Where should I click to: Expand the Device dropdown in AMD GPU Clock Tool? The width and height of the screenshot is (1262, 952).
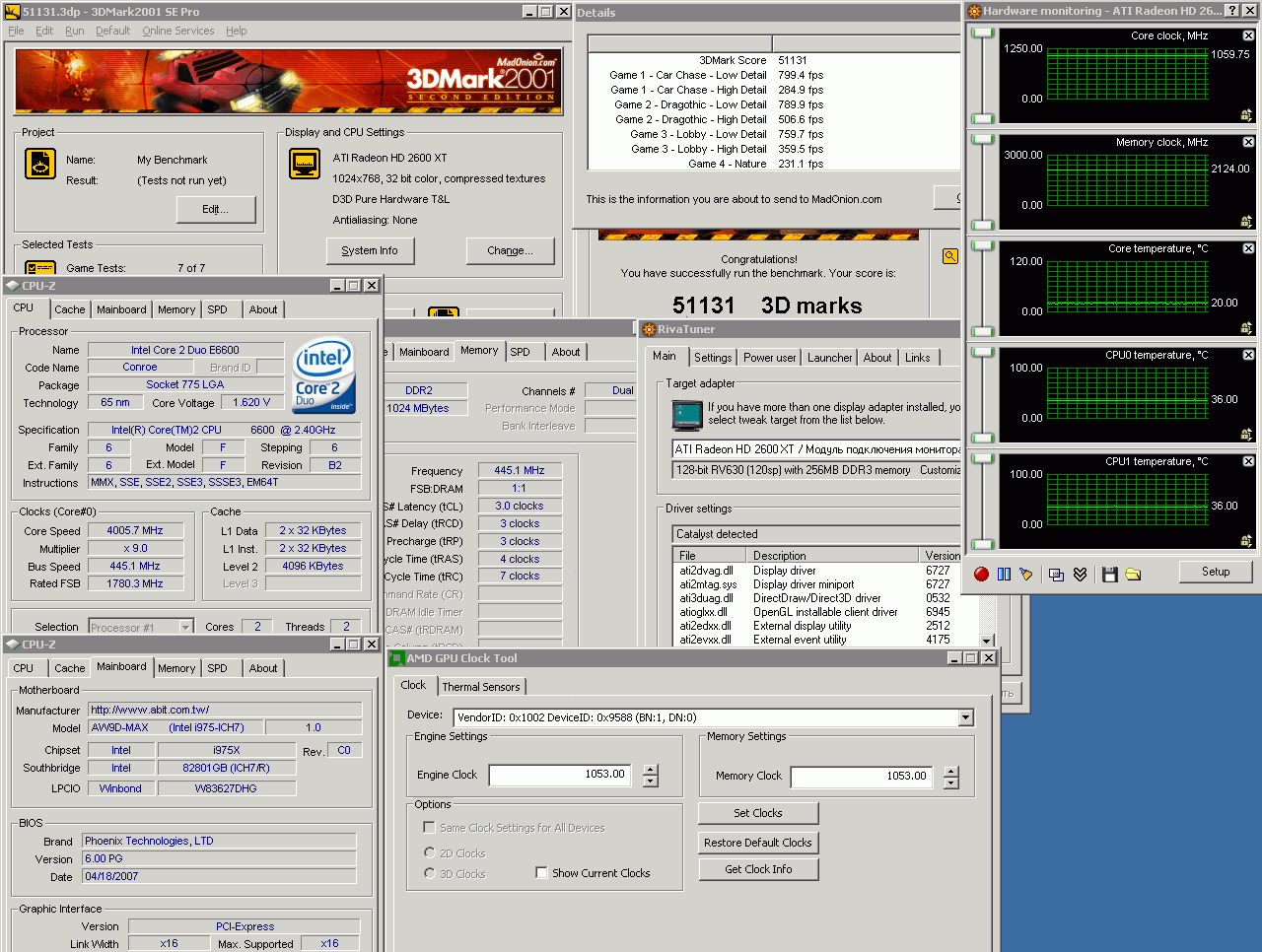pyautogui.click(x=966, y=717)
